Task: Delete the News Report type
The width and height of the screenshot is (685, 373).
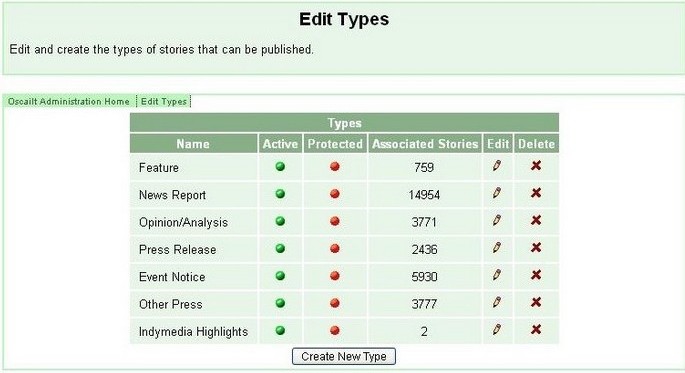Action: (x=536, y=193)
